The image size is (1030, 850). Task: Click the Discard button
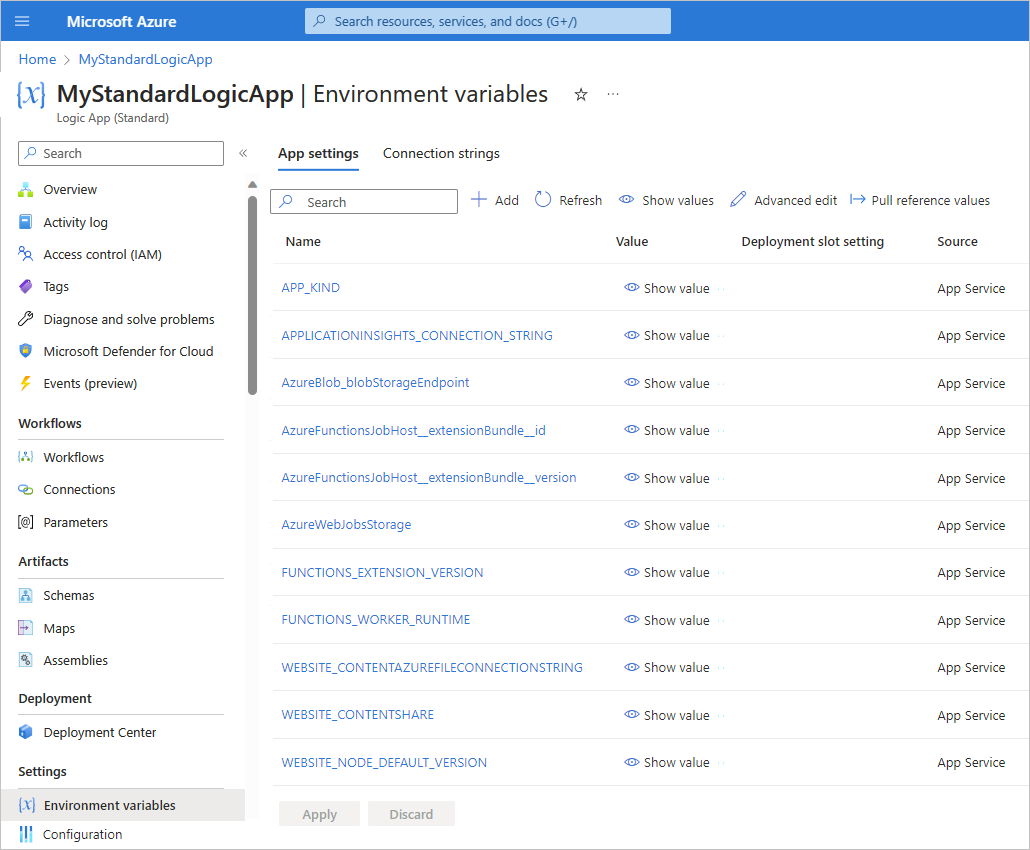pos(411,815)
